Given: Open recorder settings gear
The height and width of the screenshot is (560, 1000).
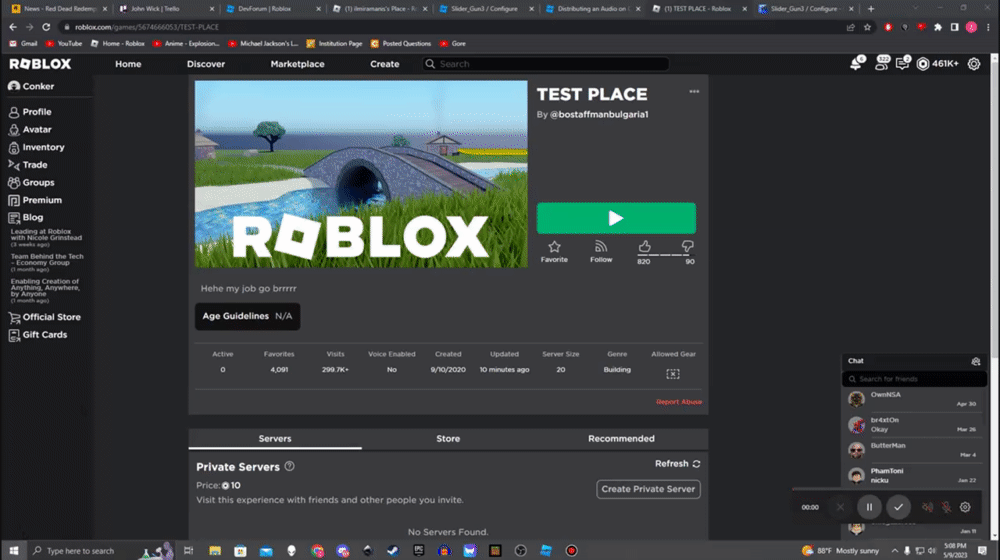Looking at the screenshot, I should coord(966,507).
